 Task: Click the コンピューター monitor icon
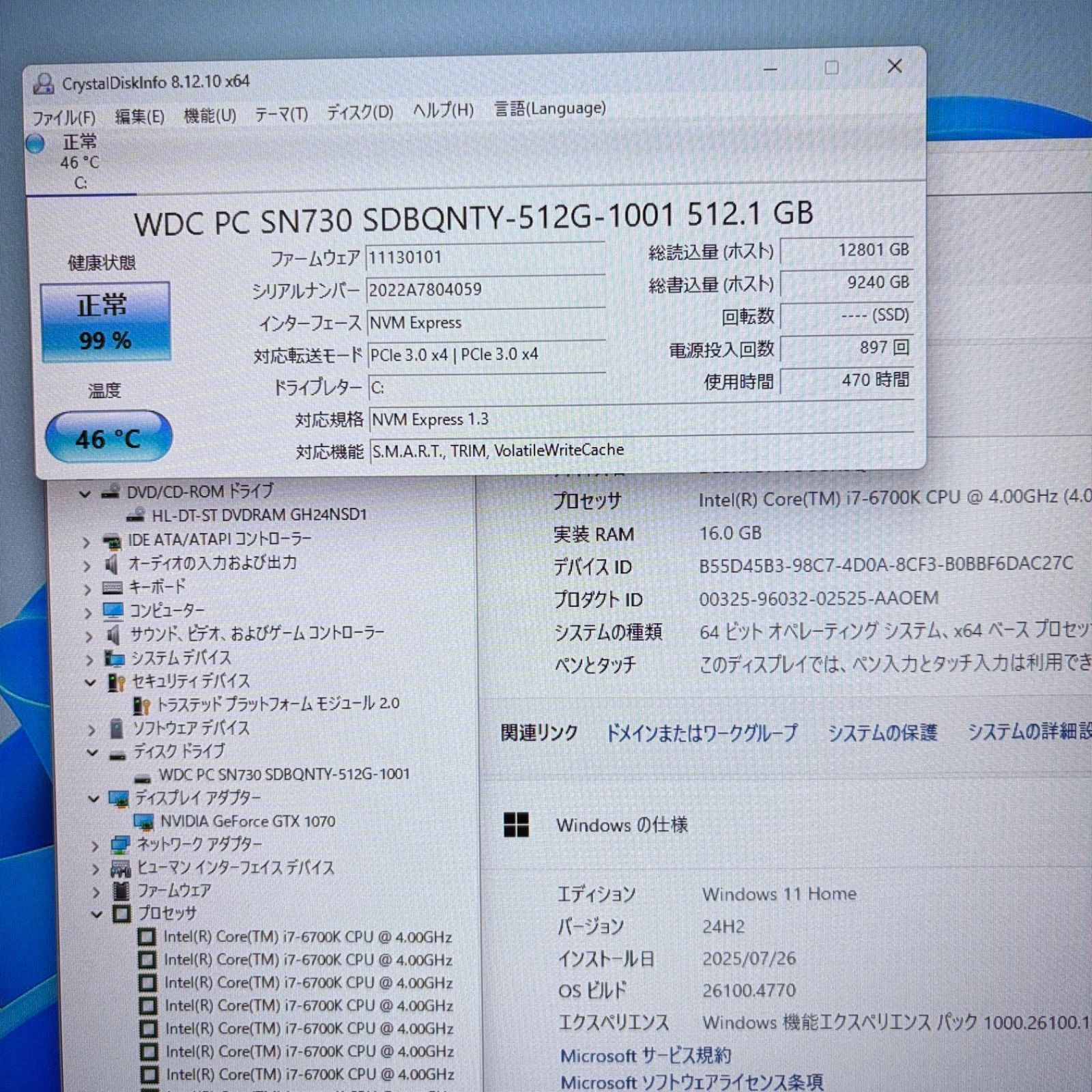(x=113, y=612)
